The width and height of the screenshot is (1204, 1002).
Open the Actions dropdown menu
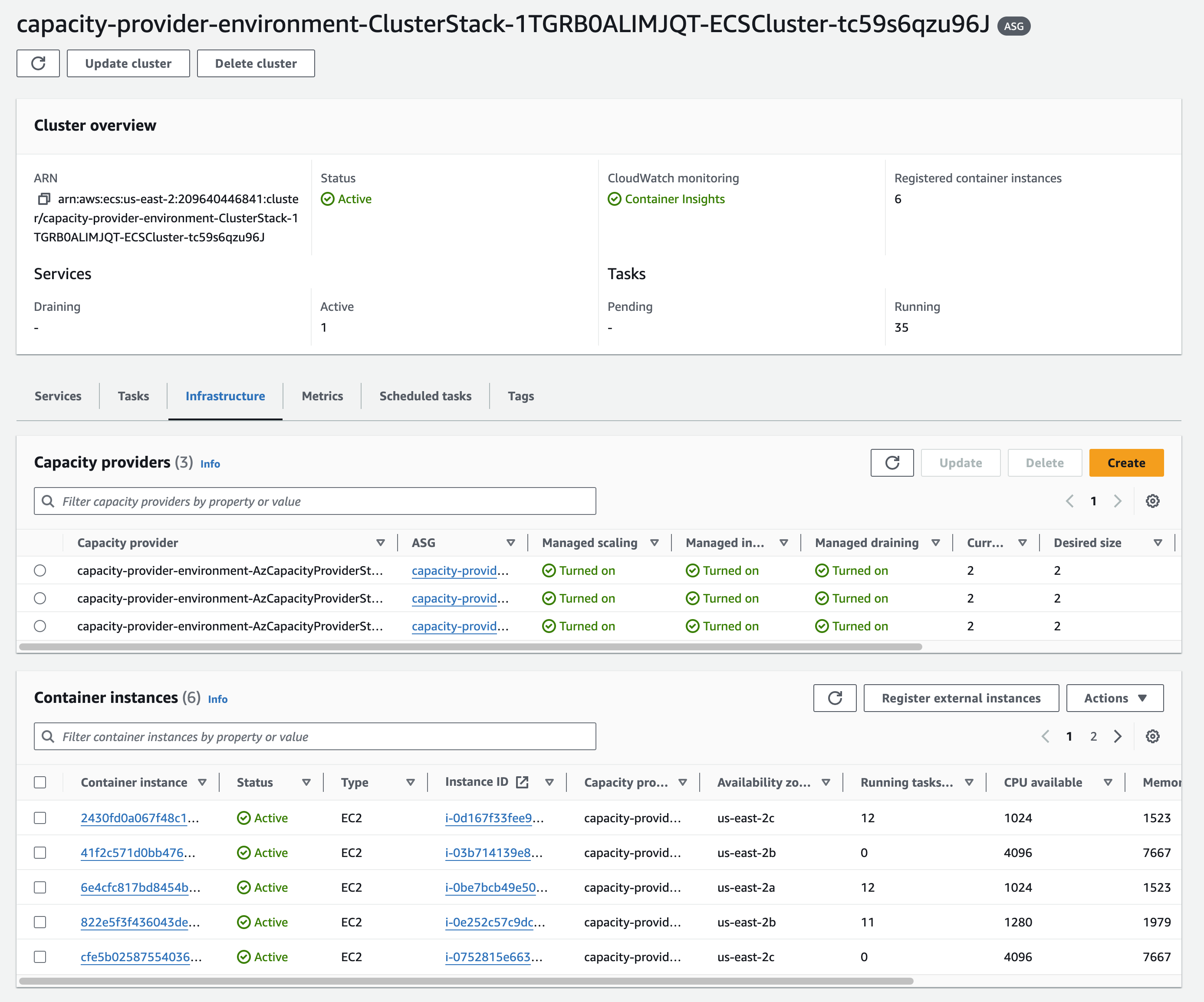(1115, 698)
